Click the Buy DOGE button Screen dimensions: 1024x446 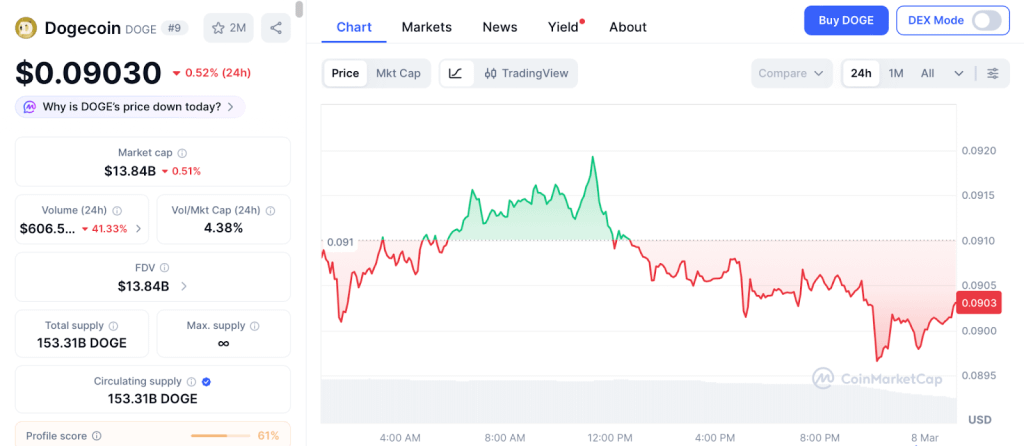pos(845,20)
